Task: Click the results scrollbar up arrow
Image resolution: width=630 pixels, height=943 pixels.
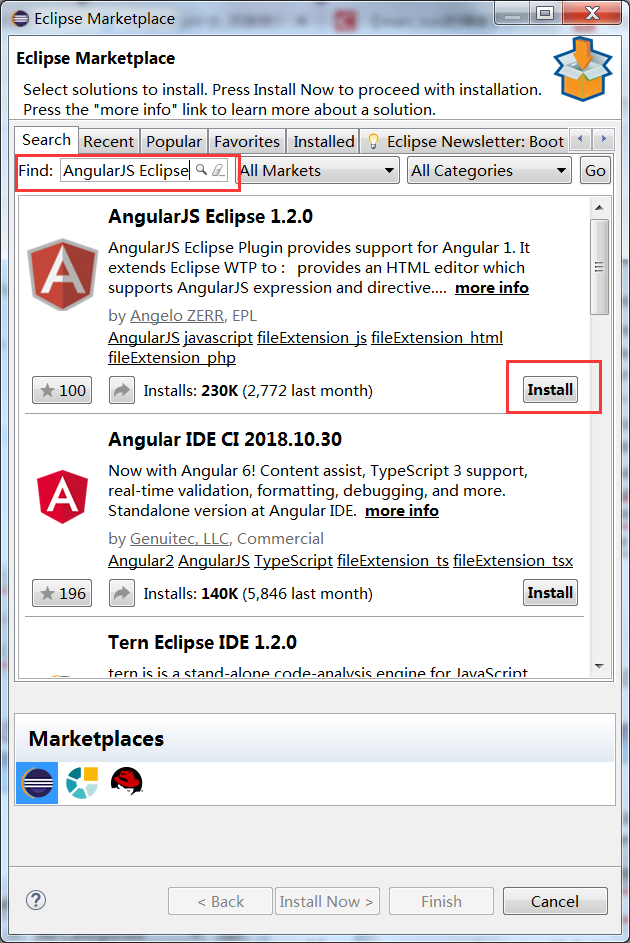Action: coord(599,207)
